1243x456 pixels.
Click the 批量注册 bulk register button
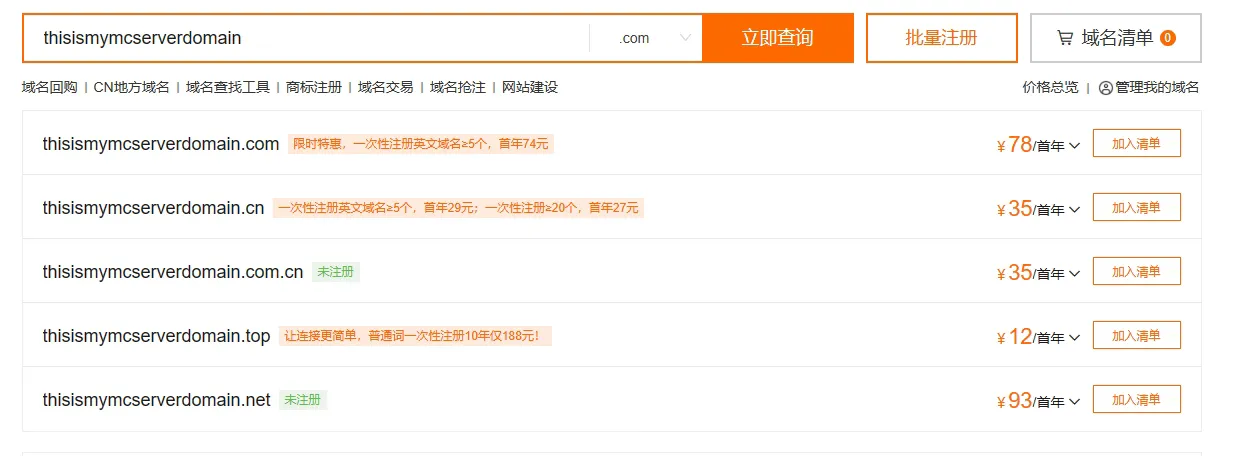941,38
